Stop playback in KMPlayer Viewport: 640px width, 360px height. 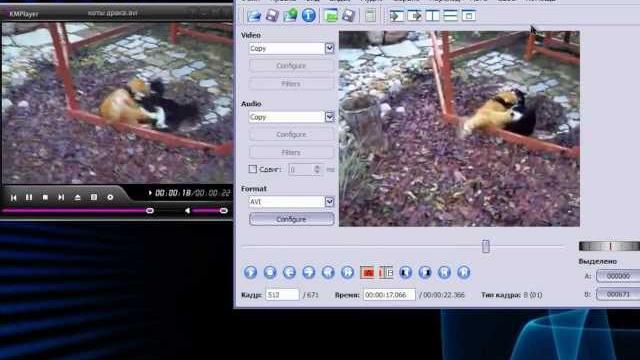(45, 197)
